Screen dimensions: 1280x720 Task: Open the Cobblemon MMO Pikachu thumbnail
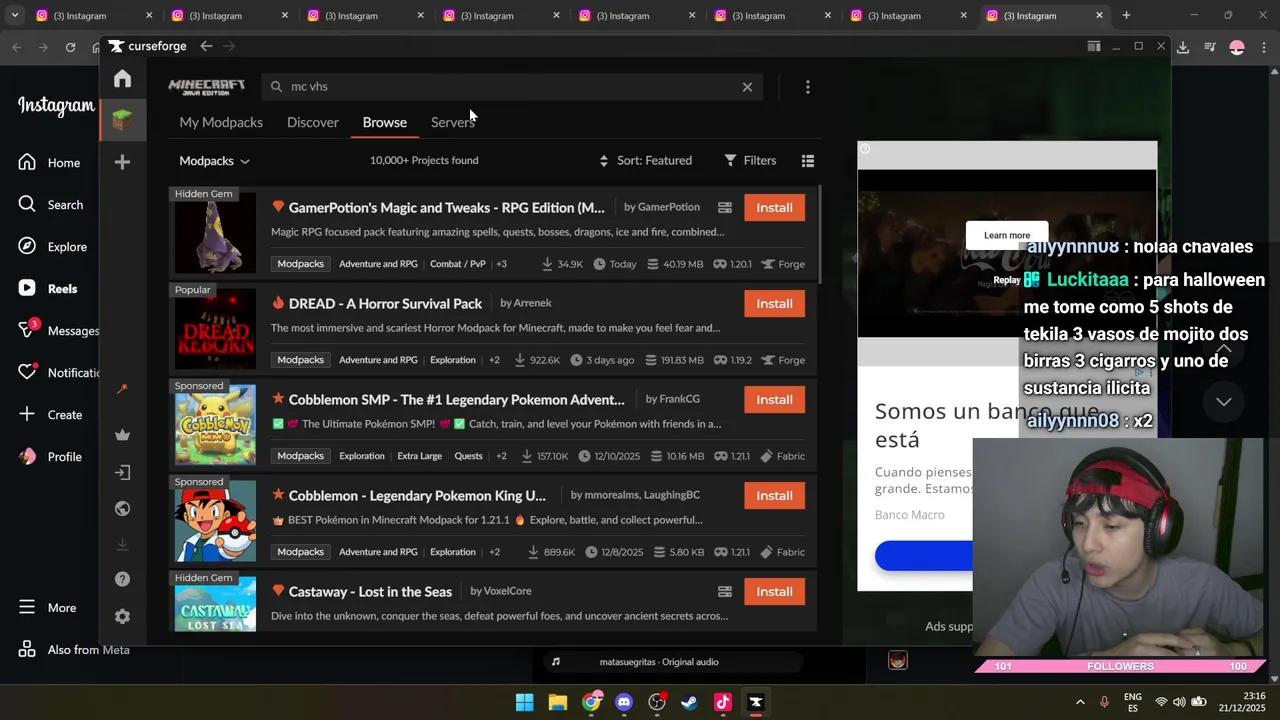pyautogui.click(x=215, y=425)
